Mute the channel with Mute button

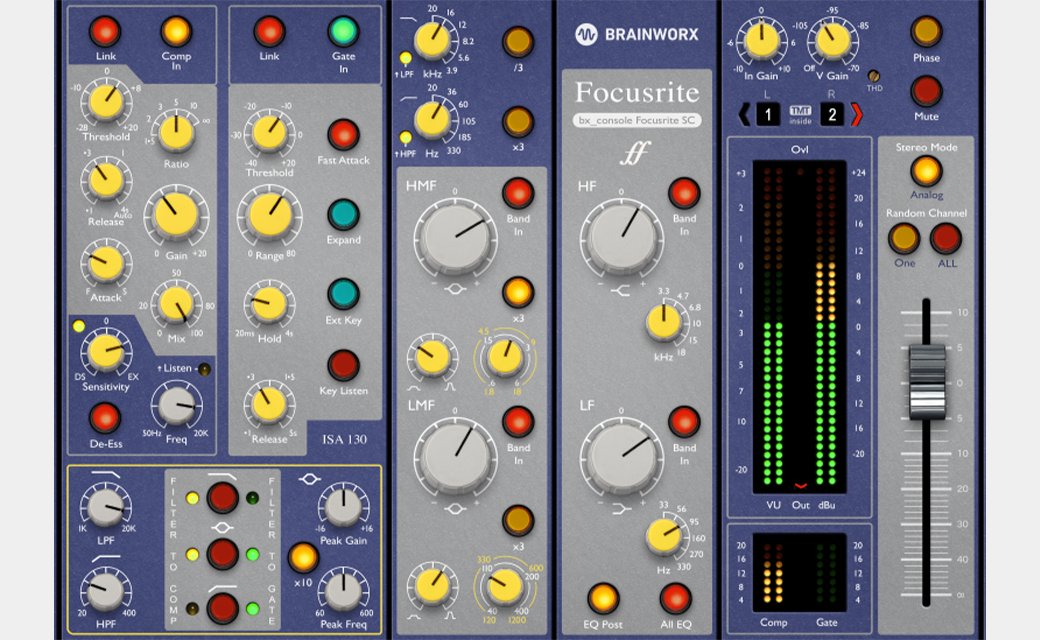coord(926,91)
